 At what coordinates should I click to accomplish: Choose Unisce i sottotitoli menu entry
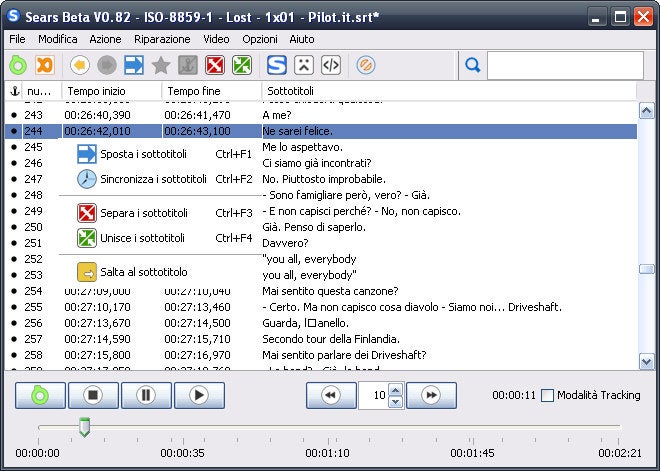(x=160, y=238)
